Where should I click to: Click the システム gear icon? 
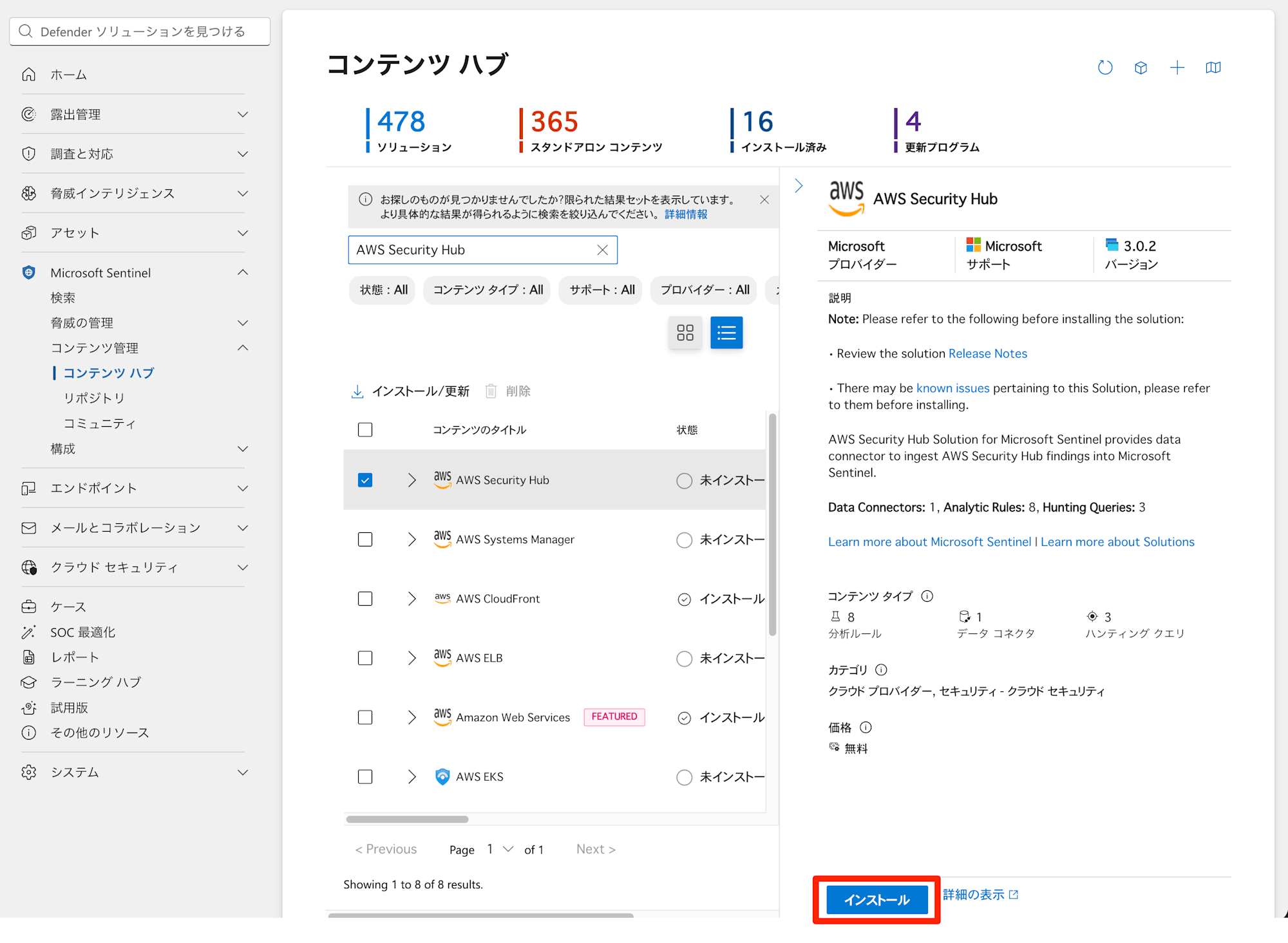pyautogui.click(x=28, y=772)
